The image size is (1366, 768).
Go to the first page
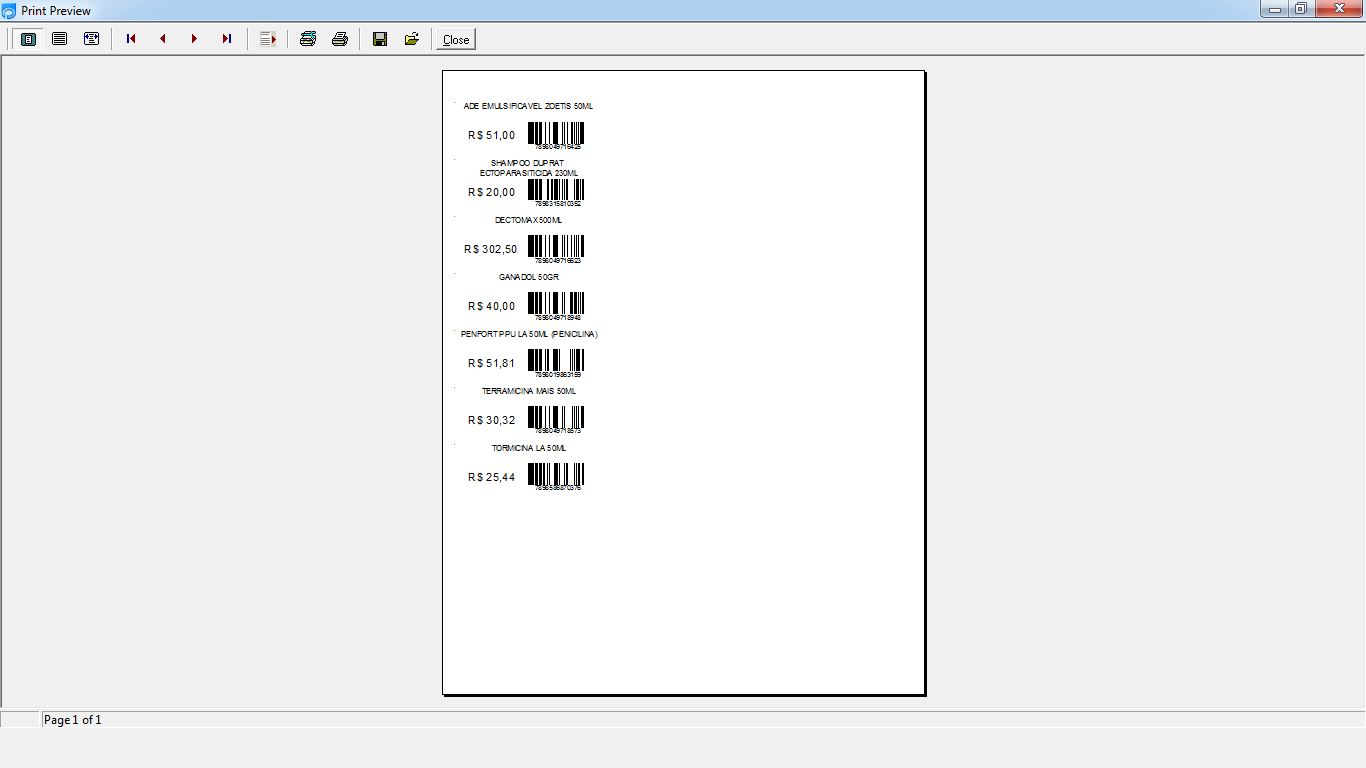(131, 39)
